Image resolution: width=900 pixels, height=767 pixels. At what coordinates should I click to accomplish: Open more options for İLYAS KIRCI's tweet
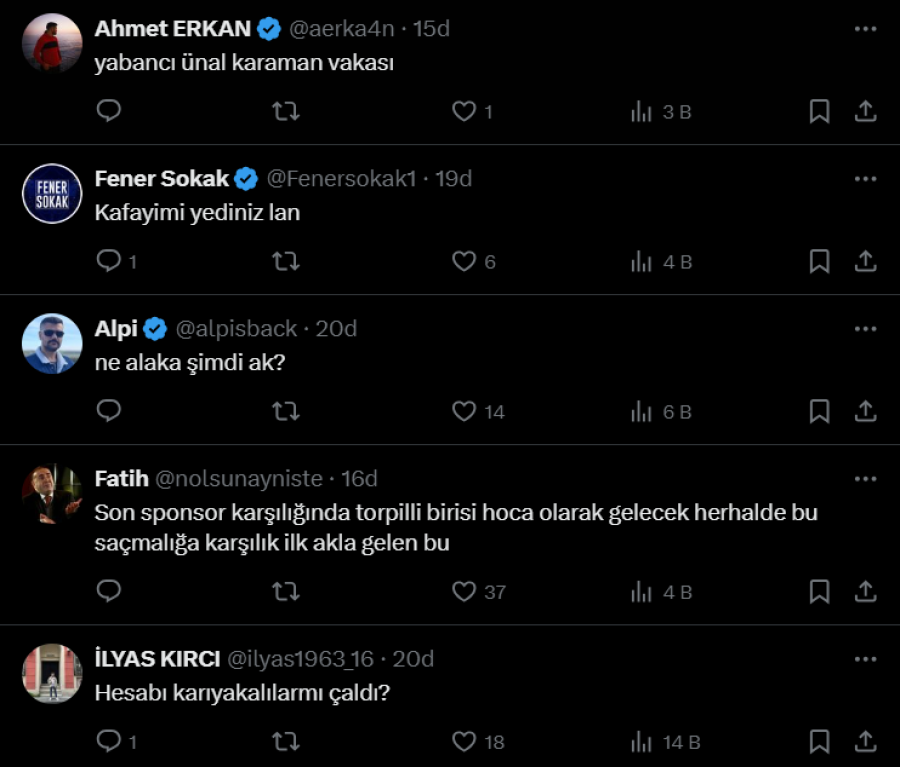(865, 658)
